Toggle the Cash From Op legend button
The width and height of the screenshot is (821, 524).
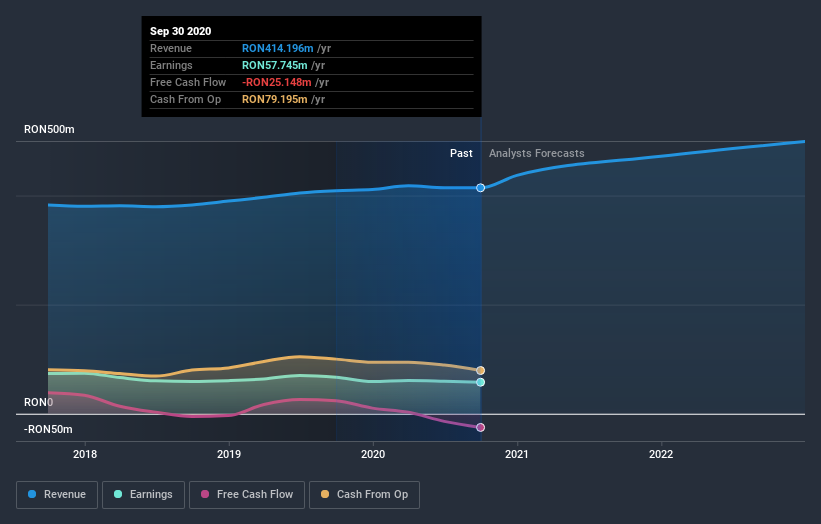click(x=364, y=495)
